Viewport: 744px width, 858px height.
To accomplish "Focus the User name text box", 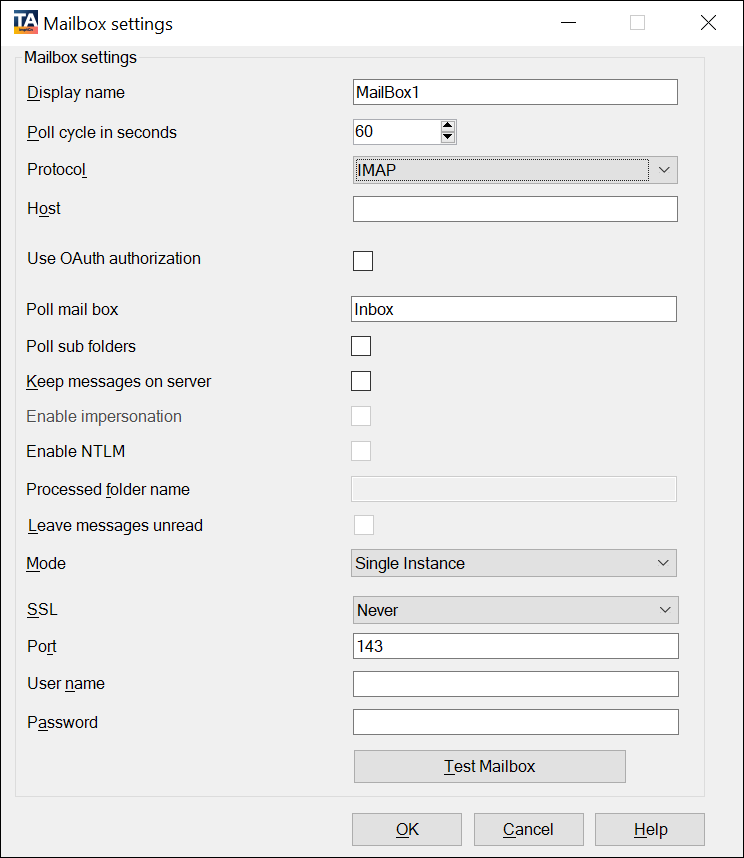I will (515, 684).
